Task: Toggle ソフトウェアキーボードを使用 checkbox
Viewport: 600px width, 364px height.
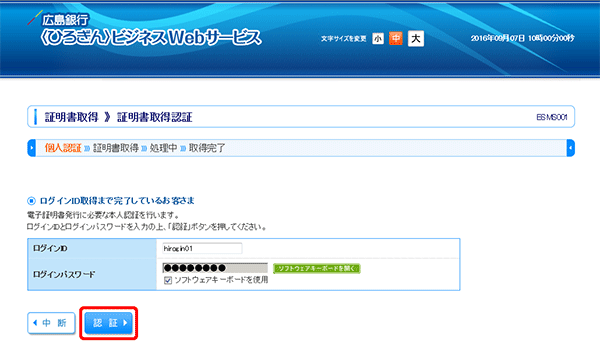Action: click(x=168, y=280)
